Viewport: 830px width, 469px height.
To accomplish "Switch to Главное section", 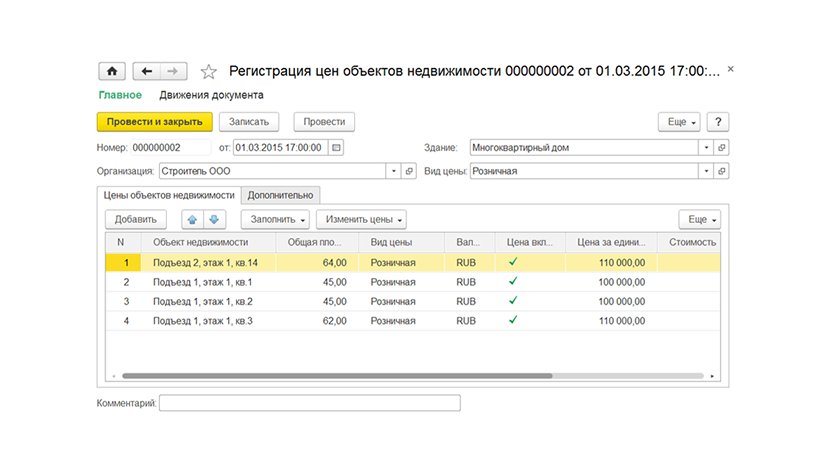I will [x=120, y=95].
